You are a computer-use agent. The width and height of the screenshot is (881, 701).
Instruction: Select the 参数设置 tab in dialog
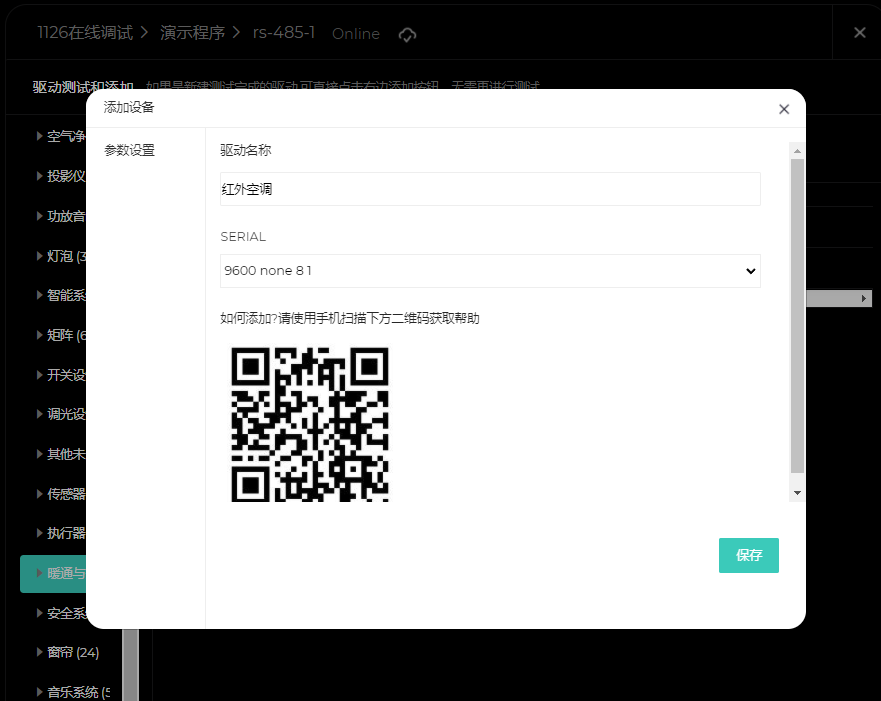129,150
